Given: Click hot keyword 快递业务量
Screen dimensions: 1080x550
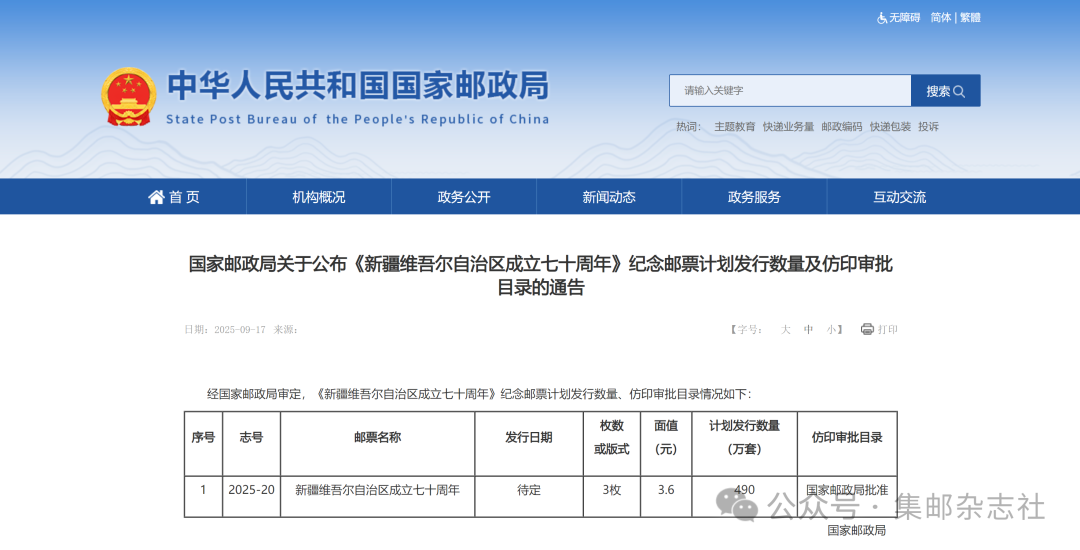Looking at the screenshot, I should (788, 127).
